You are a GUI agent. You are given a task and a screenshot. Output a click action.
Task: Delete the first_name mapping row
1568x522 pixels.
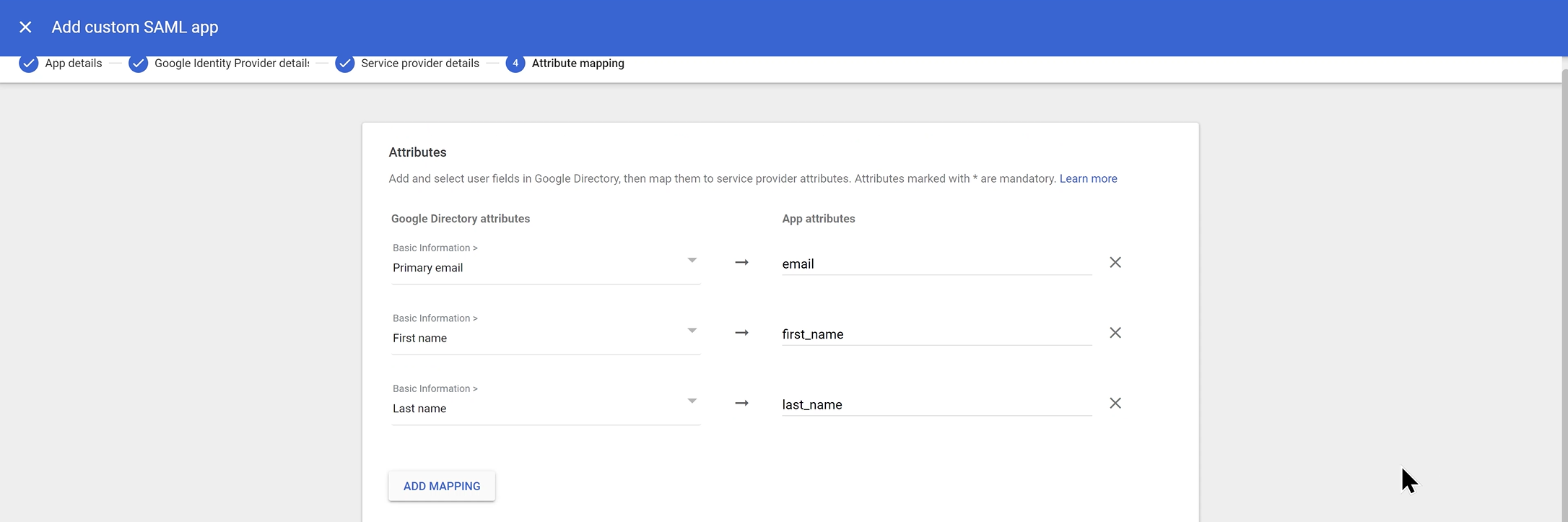coord(1115,333)
